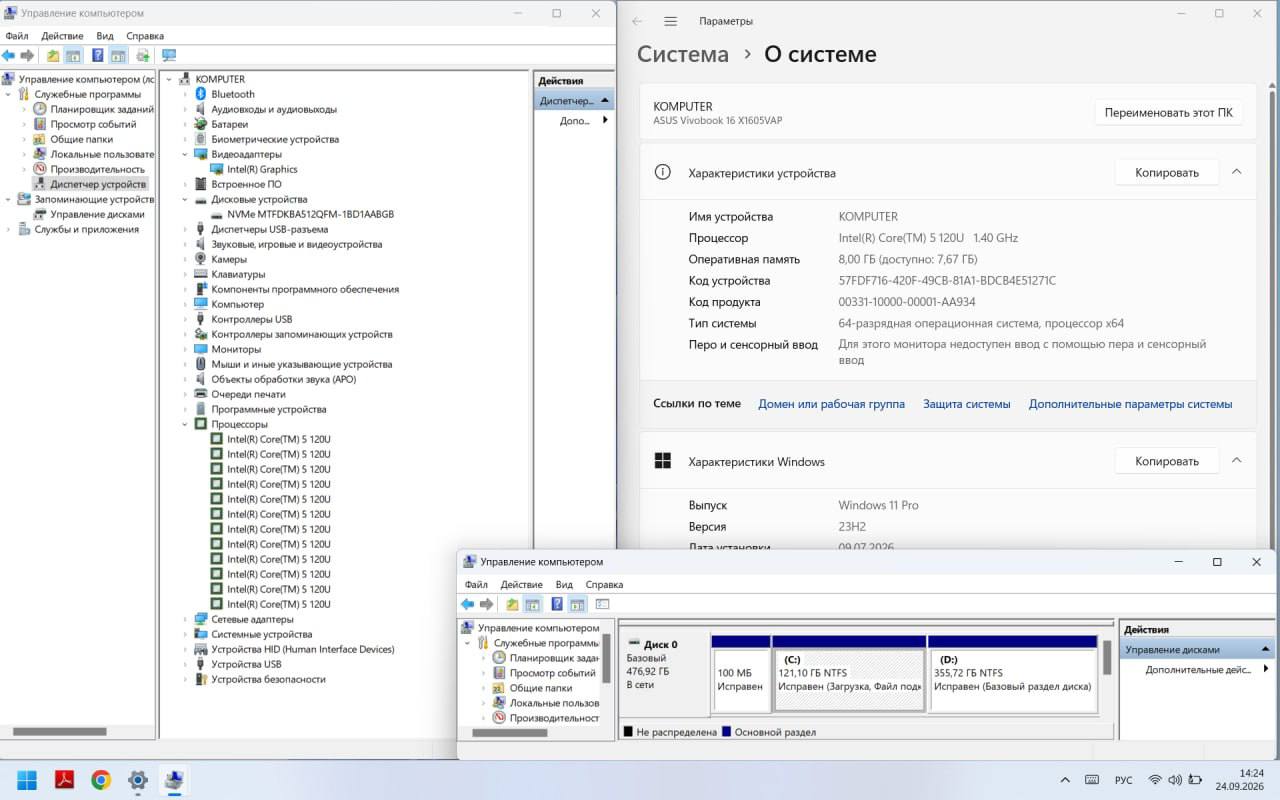
Task: Select the Intel(R) Graphics adapter
Action: [262, 169]
